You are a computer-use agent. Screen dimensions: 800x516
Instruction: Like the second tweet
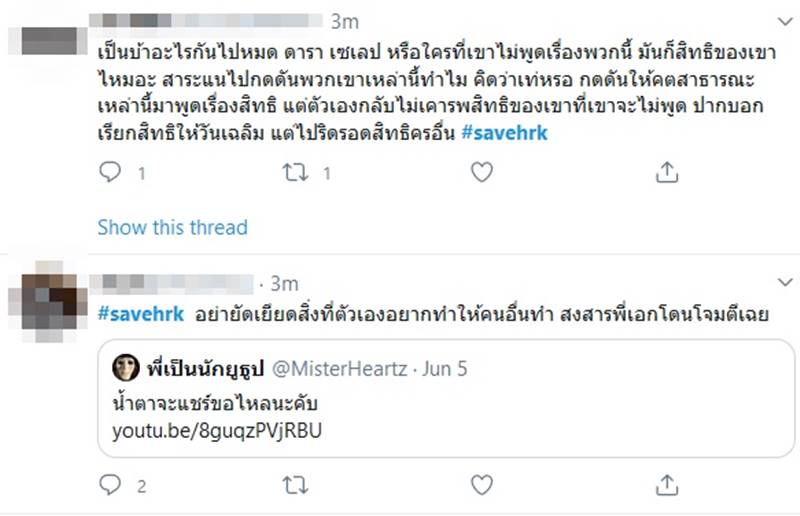click(482, 486)
